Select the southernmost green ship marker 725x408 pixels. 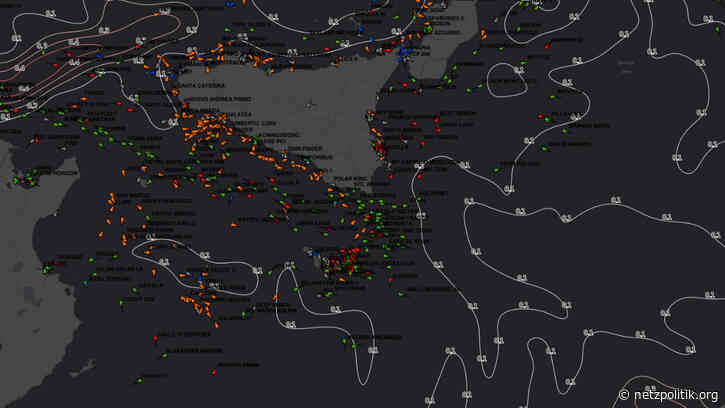coord(140,377)
